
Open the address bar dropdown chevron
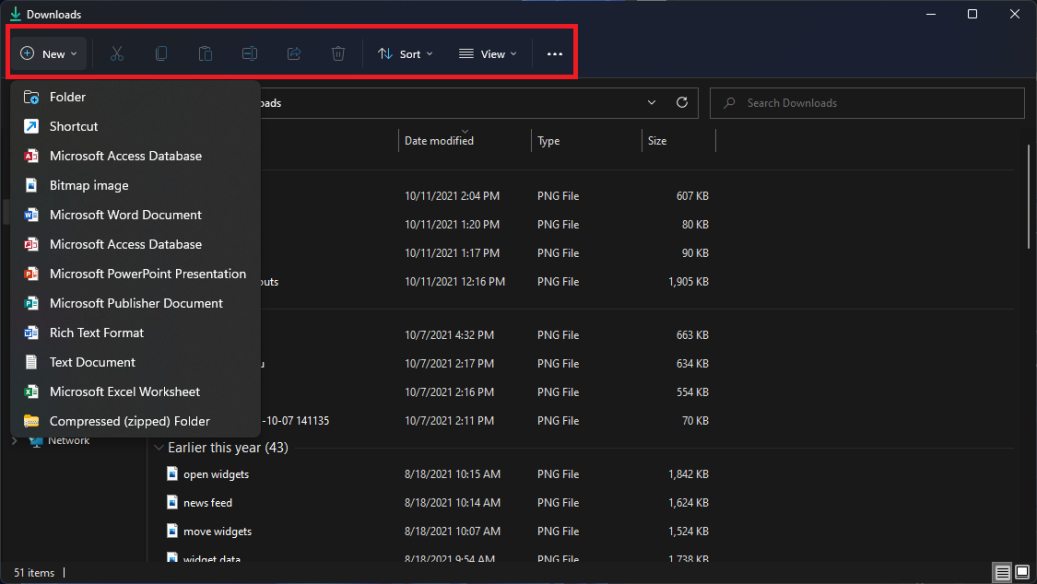coord(651,102)
